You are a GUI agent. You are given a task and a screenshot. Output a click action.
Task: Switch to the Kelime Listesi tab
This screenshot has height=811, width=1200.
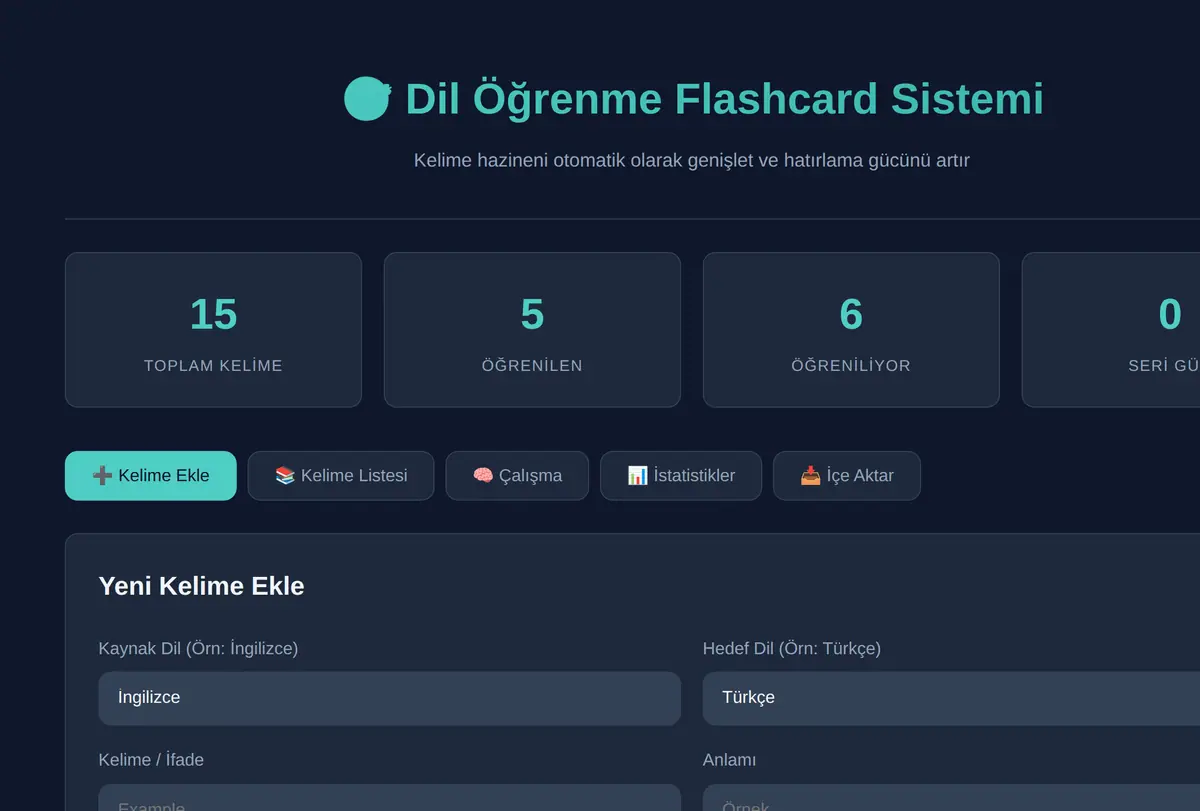[x=341, y=476]
